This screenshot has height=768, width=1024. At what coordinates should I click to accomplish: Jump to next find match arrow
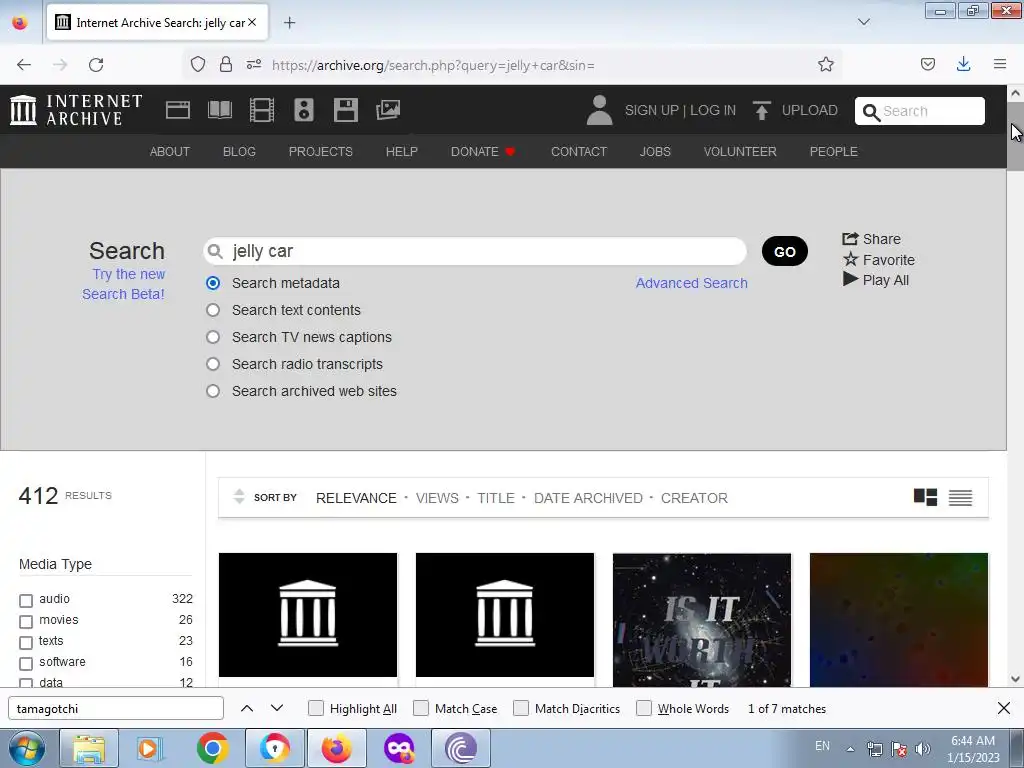[277, 708]
